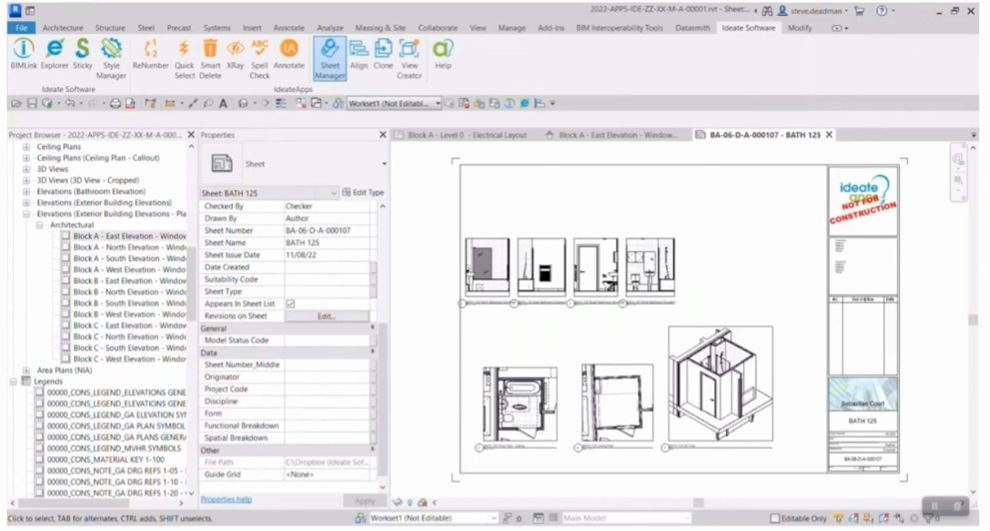The height and width of the screenshot is (531, 990).
Task: Select Text tool in quick access toolbar
Action: 223,104
